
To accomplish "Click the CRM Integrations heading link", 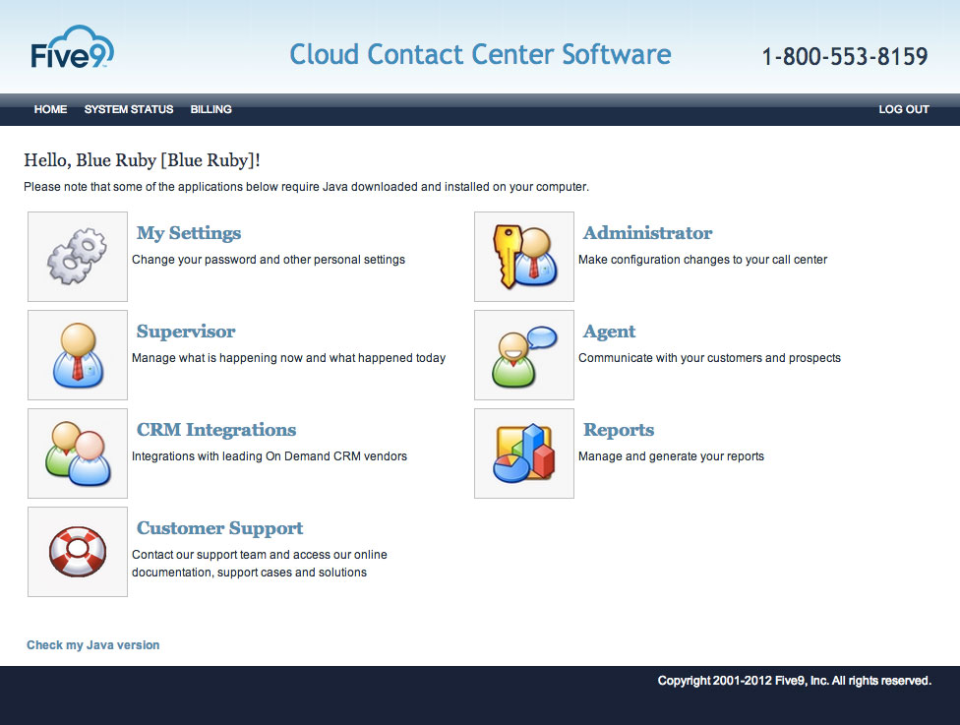I will (216, 430).
